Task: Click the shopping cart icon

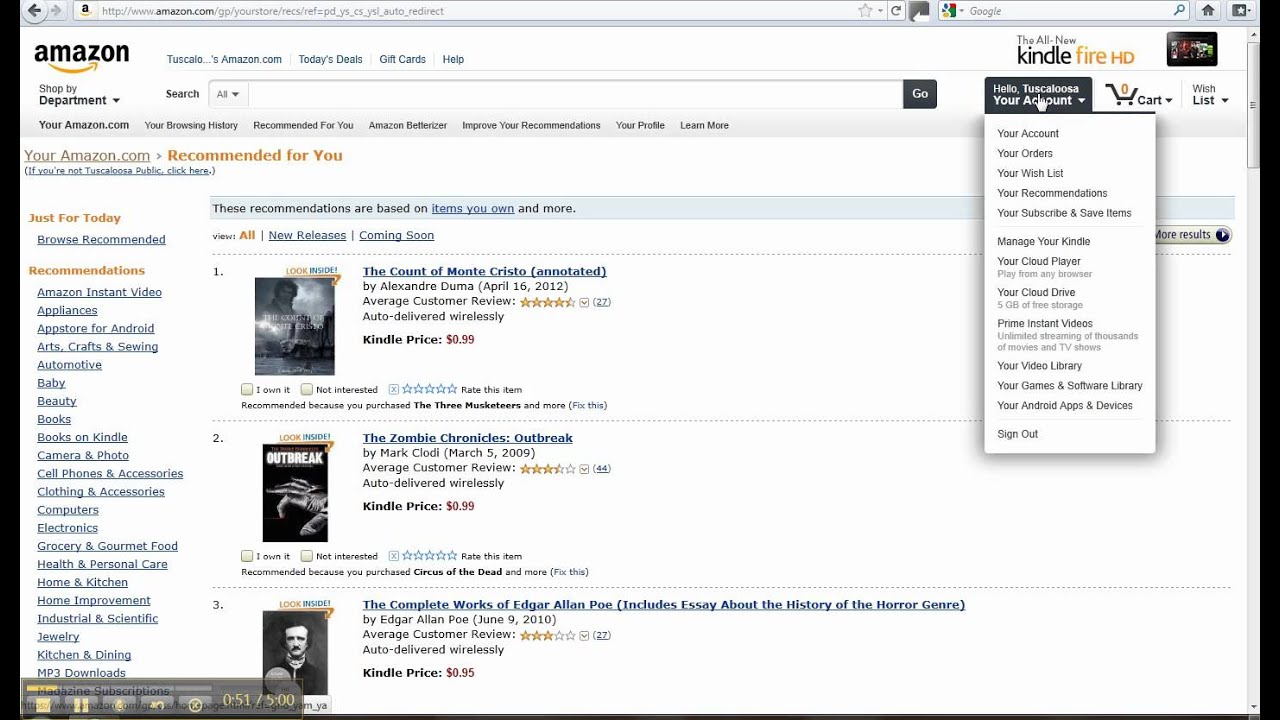Action: 1121,96
